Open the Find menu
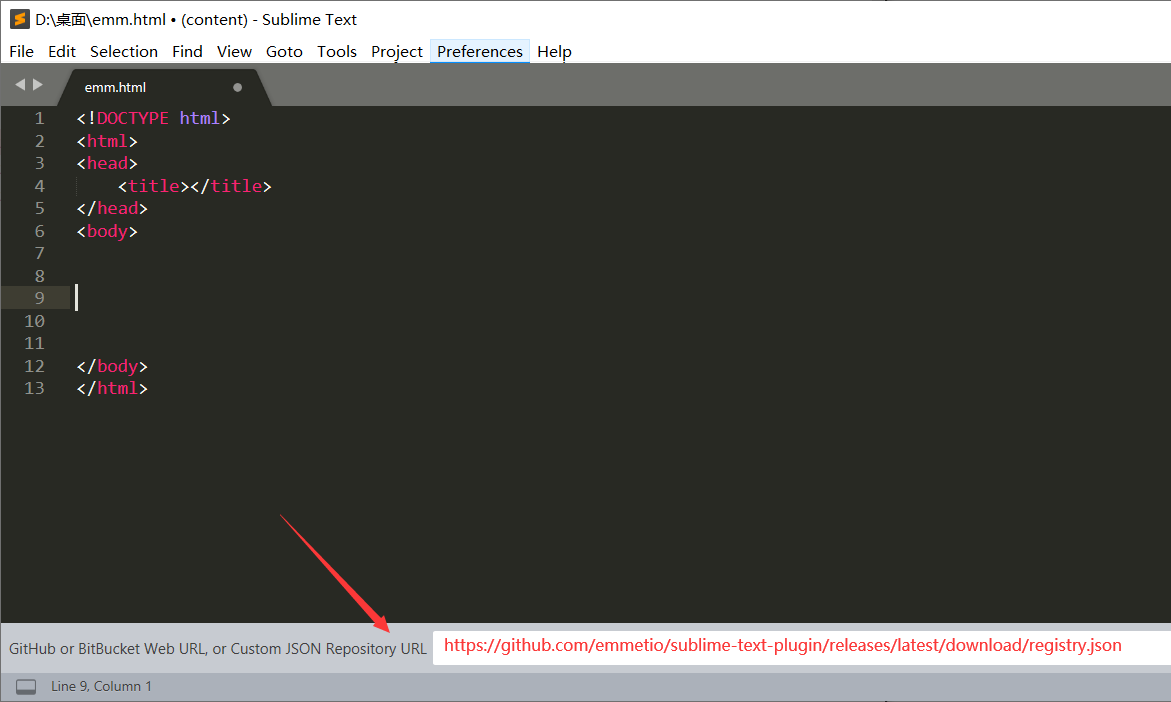This screenshot has width=1171, height=702. pos(187,51)
